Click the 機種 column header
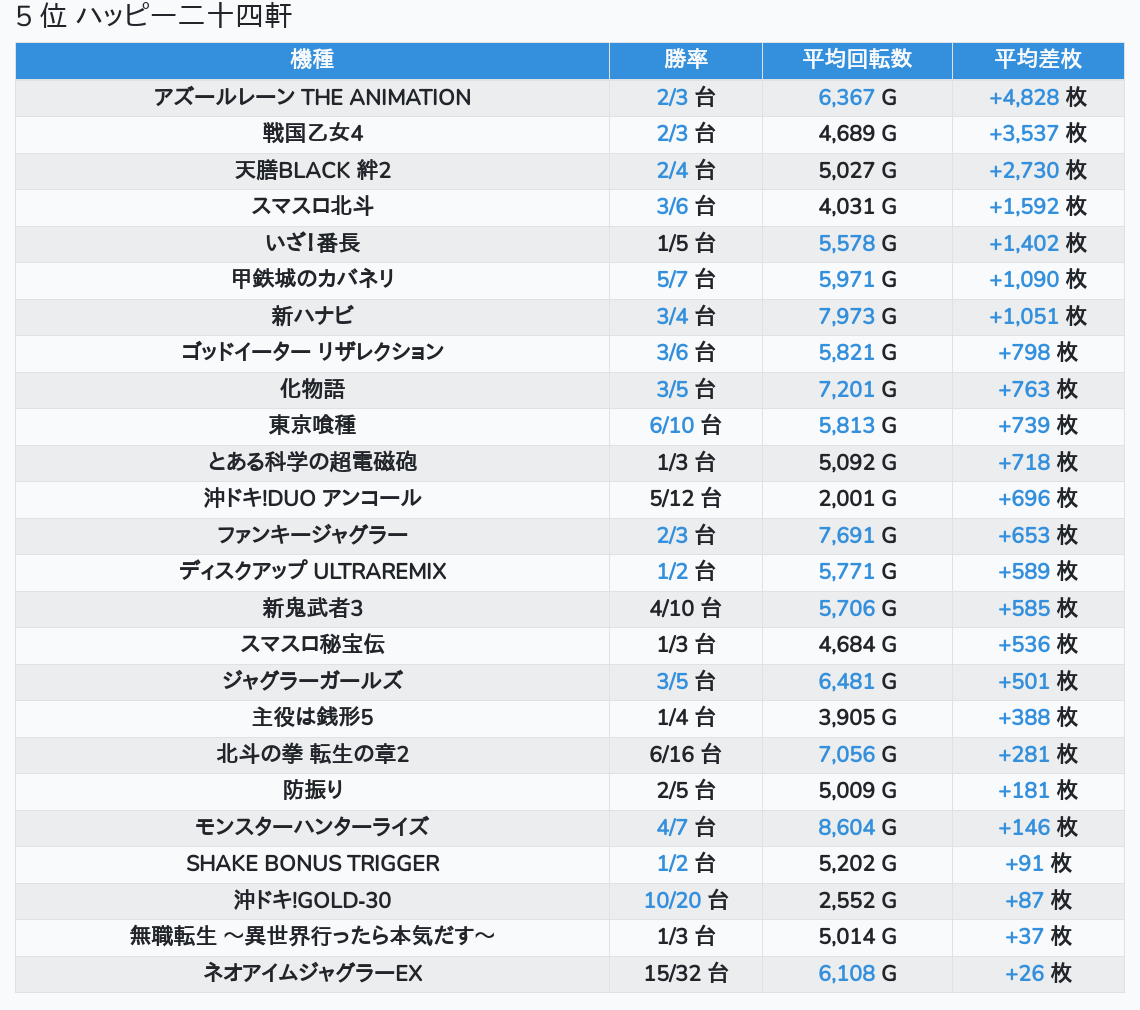 tap(312, 60)
